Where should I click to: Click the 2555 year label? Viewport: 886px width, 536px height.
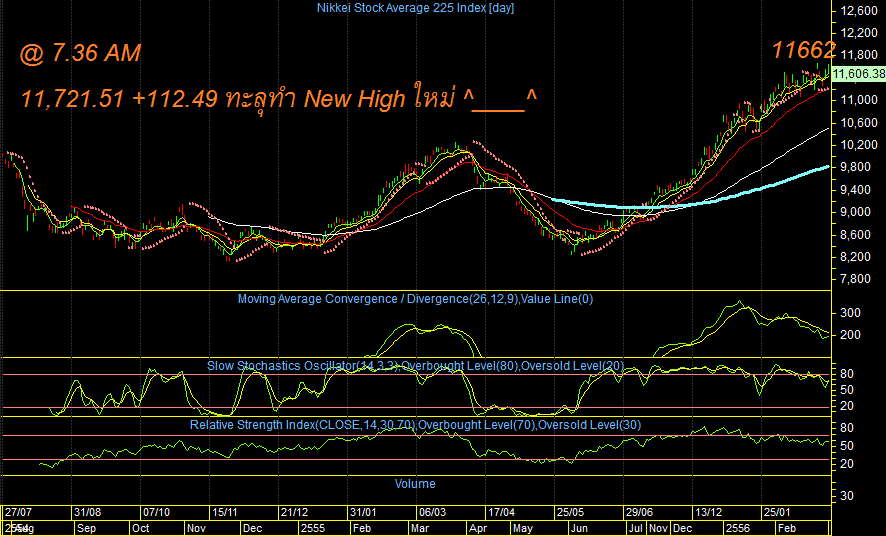pyautogui.click(x=312, y=529)
